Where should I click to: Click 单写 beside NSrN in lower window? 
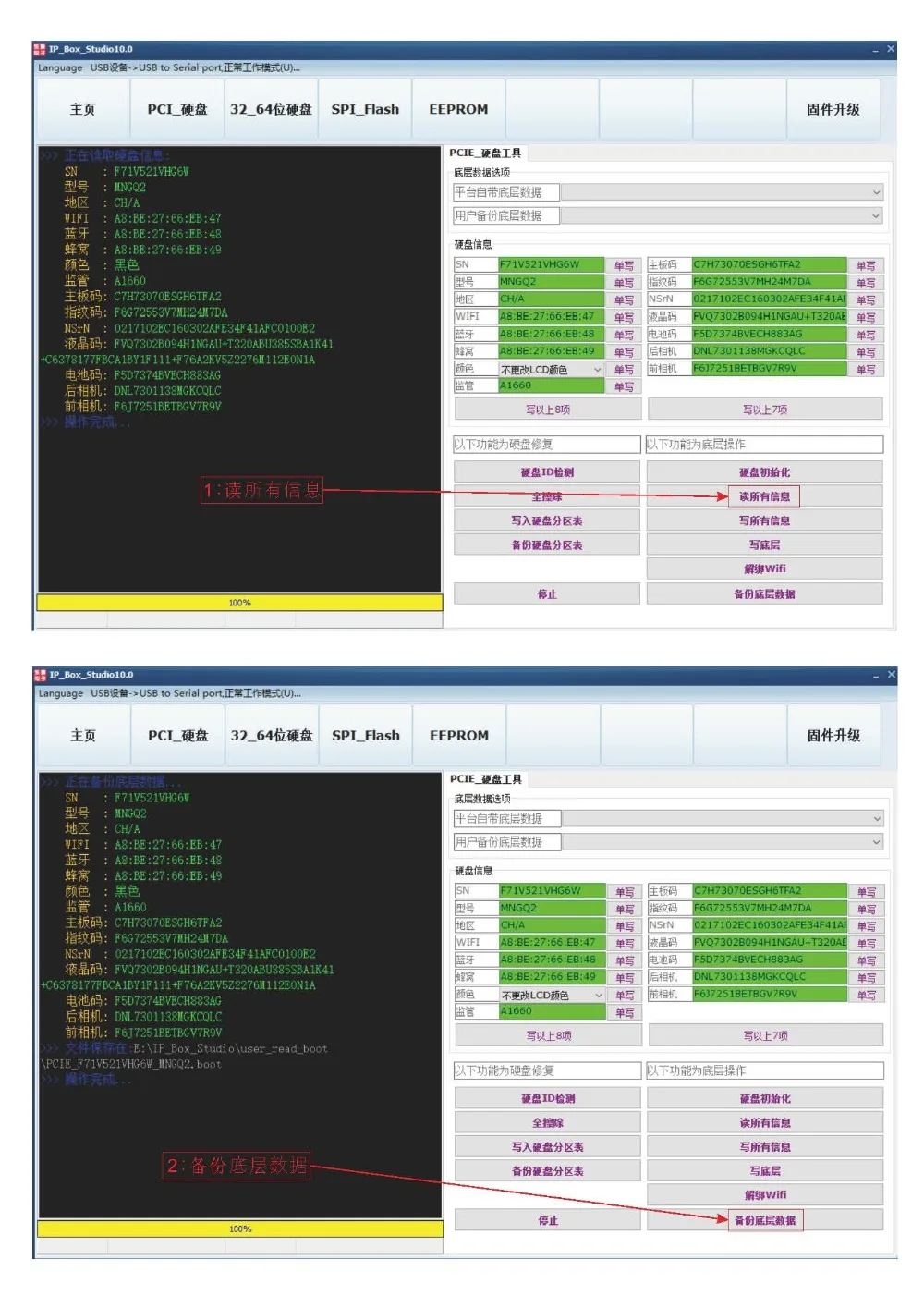(x=867, y=926)
